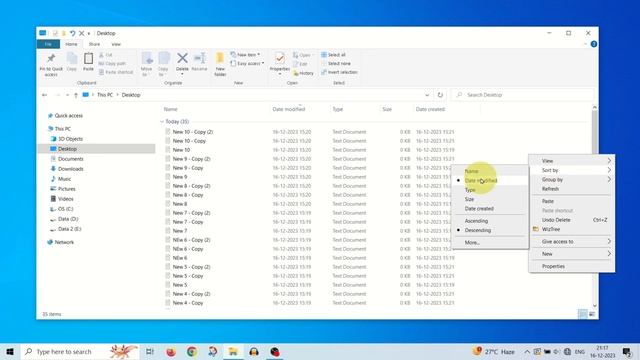Expand New submenu in context menu
The image size is (640, 360).
click(571, 254)
